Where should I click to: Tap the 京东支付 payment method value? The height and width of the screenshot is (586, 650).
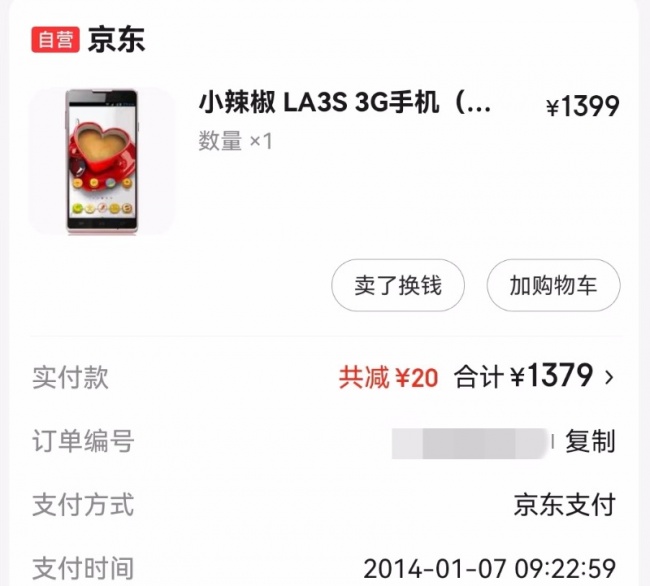click(x=565, y=505)
